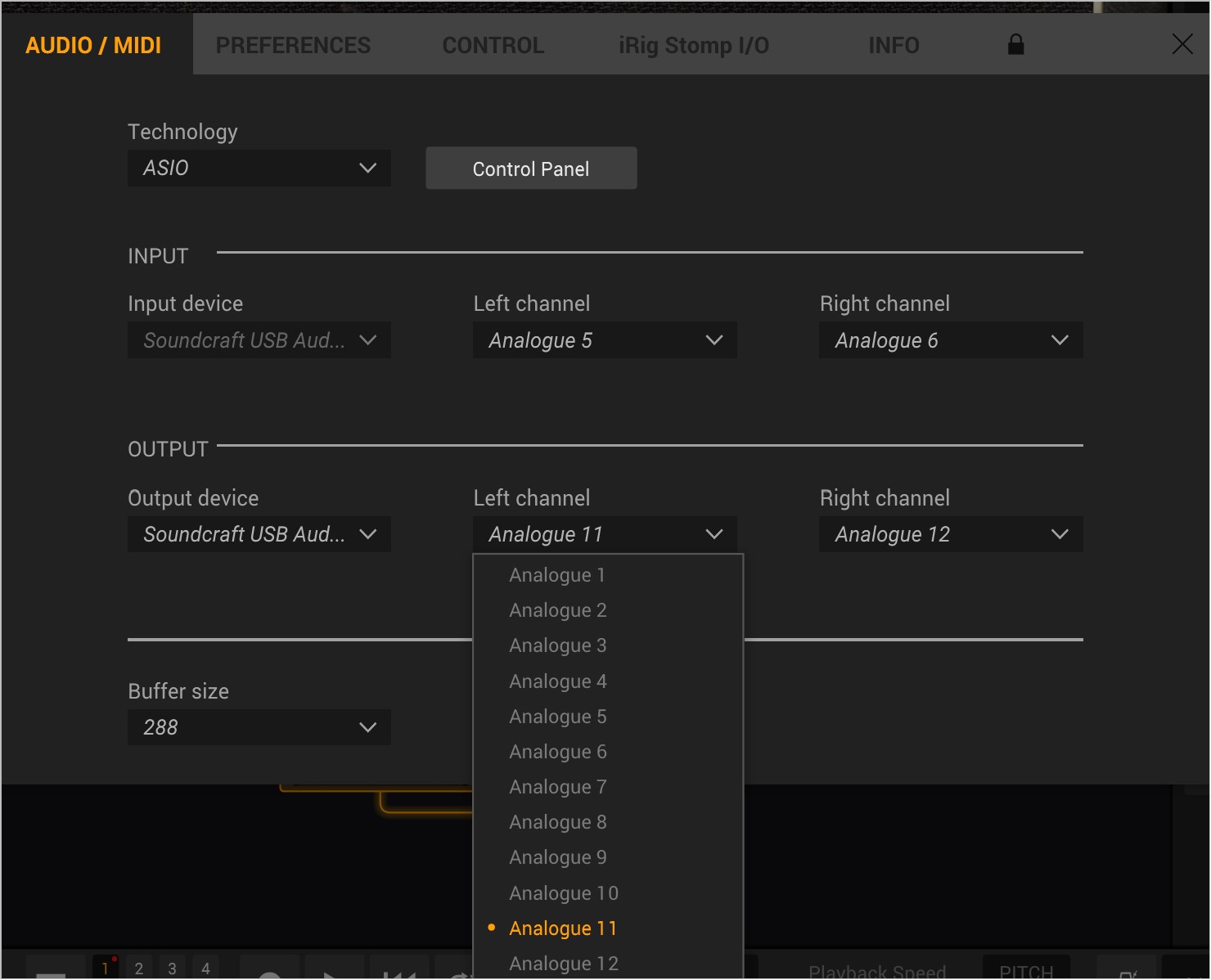This screenshot has width=1211, height=980.
Task: Select track slot 4 in transport bar
Action: coord(206,969)
